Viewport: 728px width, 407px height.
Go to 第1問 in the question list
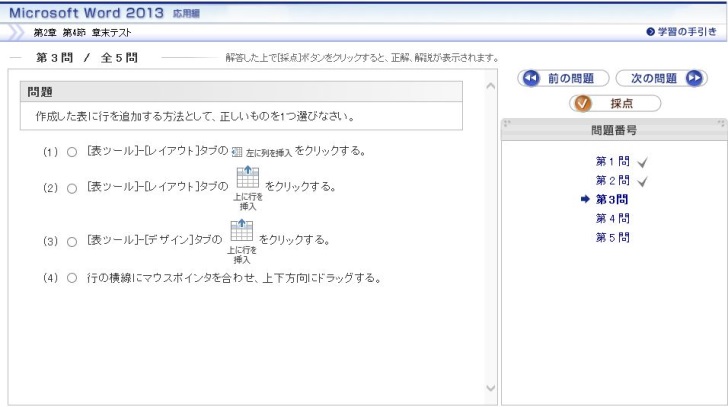(x=612, y=161)
